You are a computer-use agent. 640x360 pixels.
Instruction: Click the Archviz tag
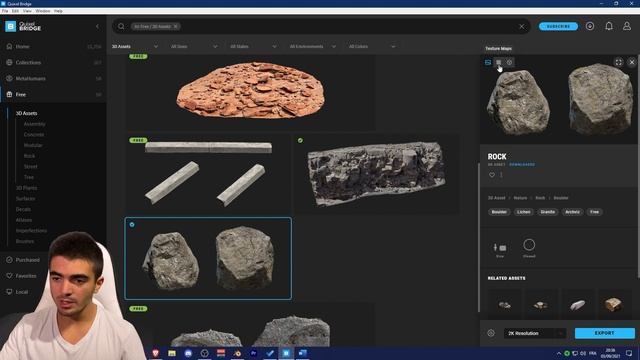572,212
